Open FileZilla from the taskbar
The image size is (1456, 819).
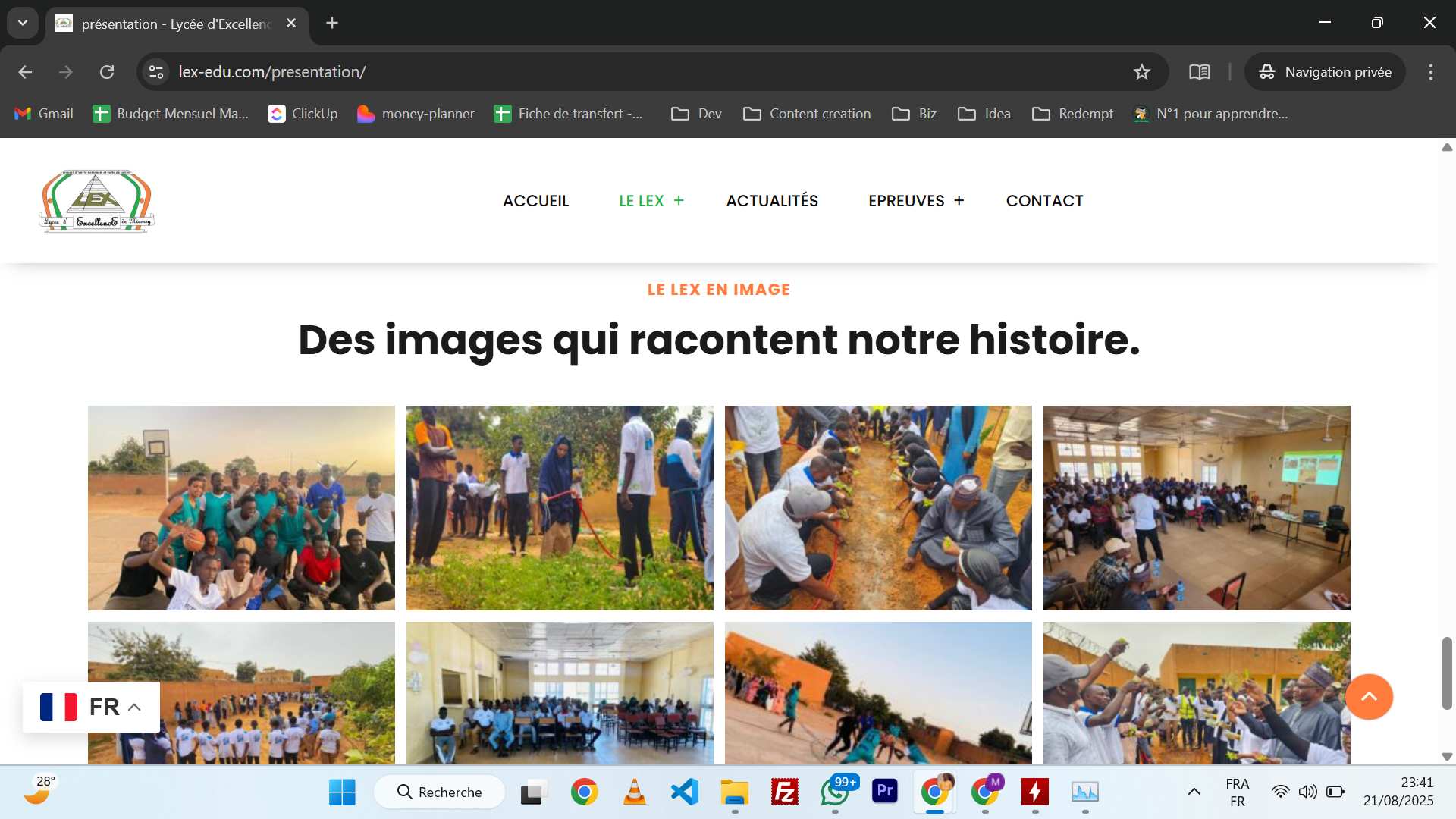click(784, 792)
